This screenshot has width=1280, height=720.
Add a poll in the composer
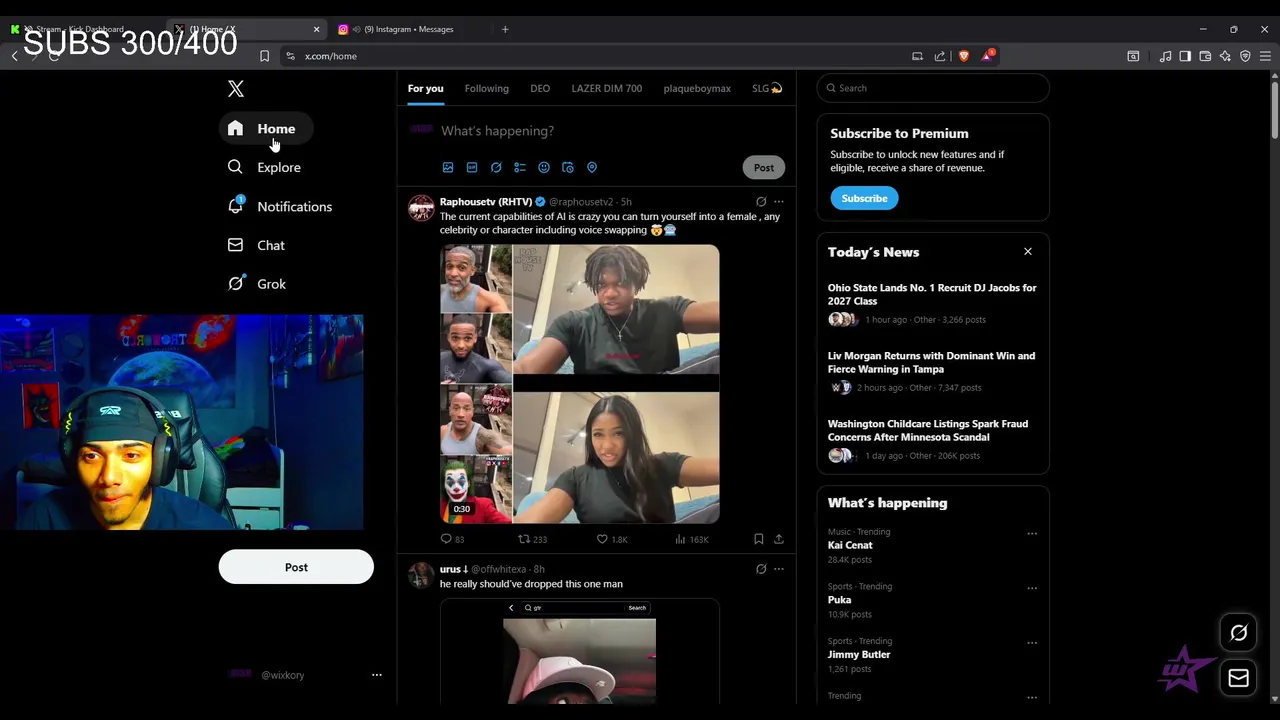520,167
